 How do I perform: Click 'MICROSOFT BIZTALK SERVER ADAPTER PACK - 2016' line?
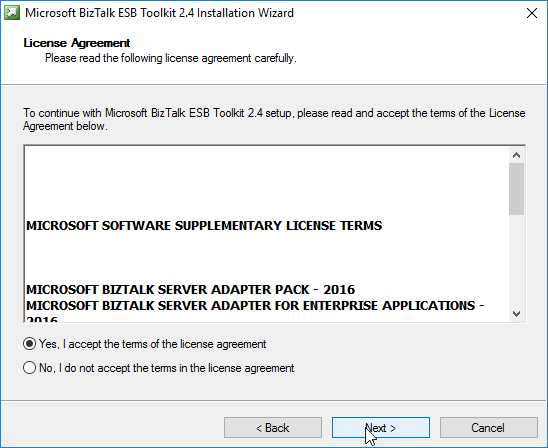[190, 290]
